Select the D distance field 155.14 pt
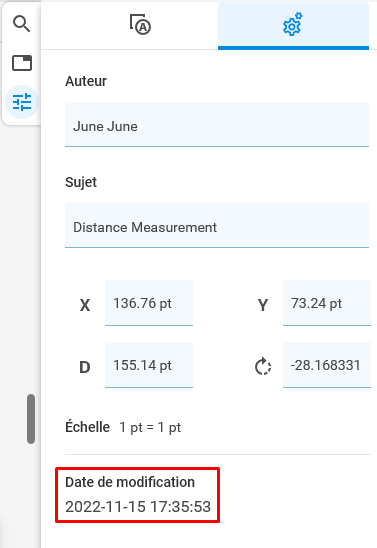The image size is (377, 548). pos(149,365)
